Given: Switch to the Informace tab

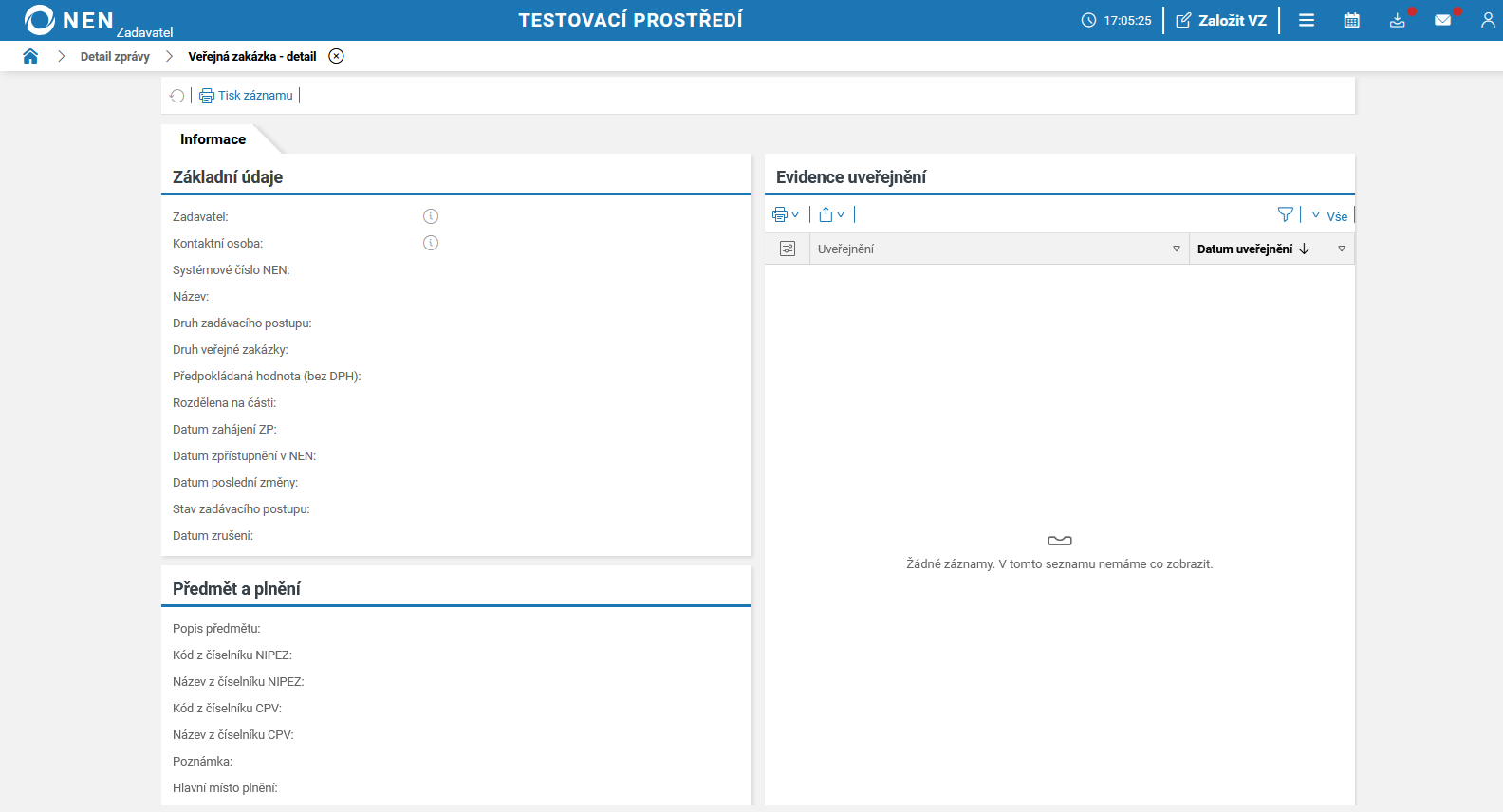Looking at the screenshot, I should click(x=213, y=139).
